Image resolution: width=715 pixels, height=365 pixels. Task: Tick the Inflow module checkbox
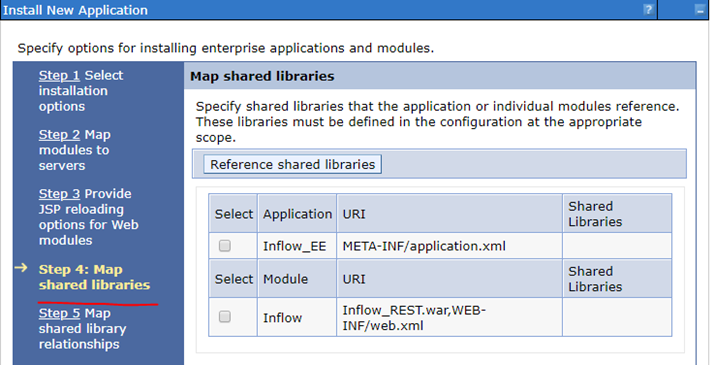coord(224,317)
